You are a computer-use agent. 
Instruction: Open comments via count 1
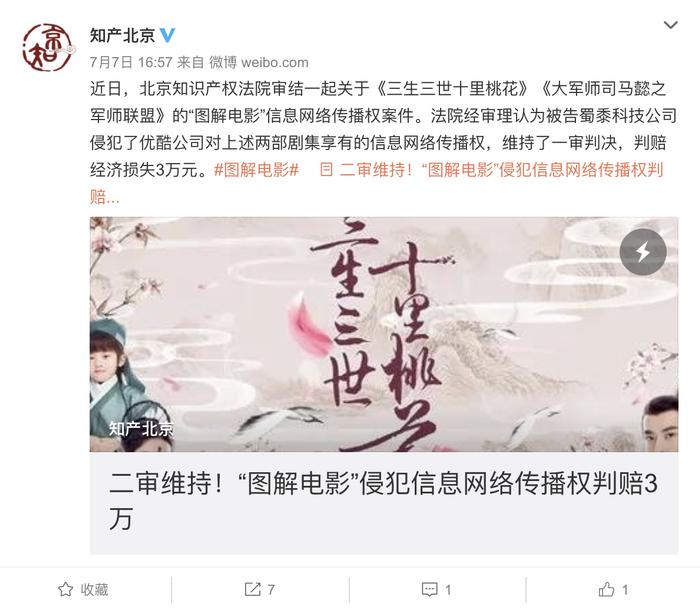point(448,590)
